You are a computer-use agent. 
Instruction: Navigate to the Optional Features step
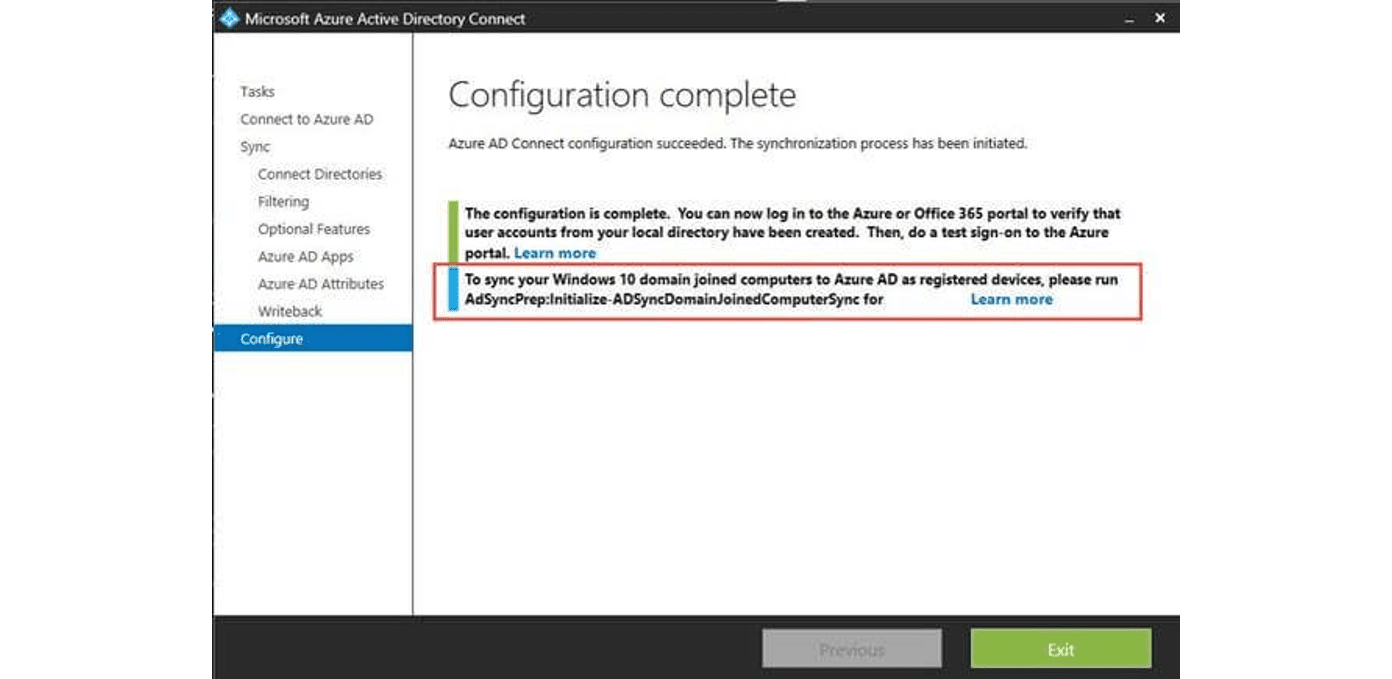coord(314,229)
